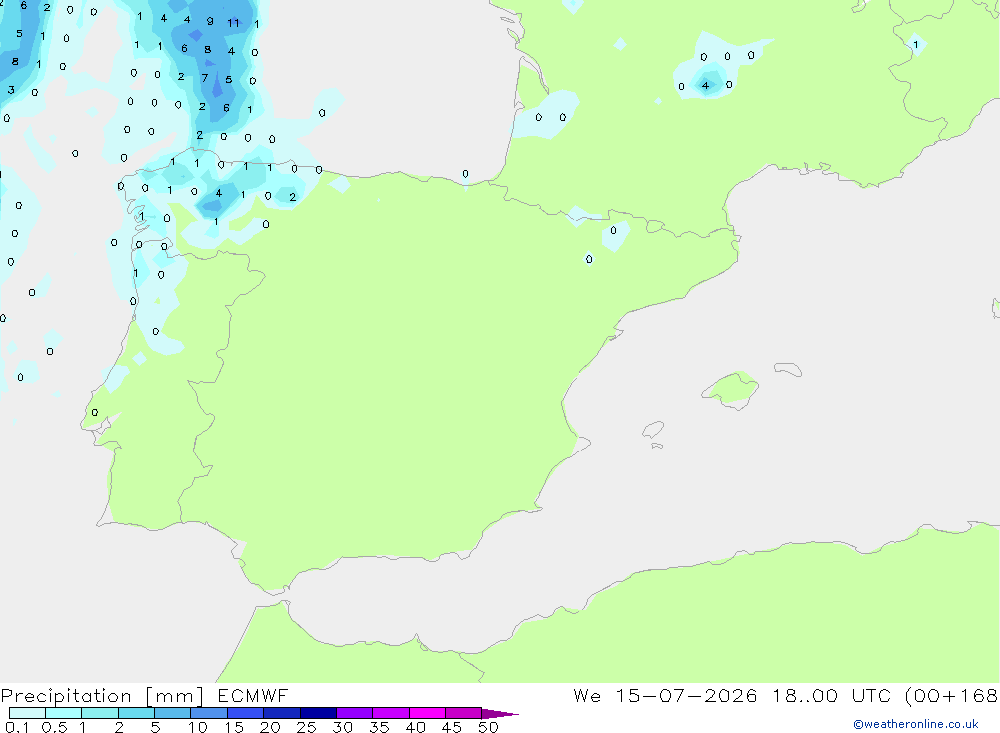Click the '7' precipitation value on the map
The height and width of the screenshot is (733, 1000).
coord(205,78)
